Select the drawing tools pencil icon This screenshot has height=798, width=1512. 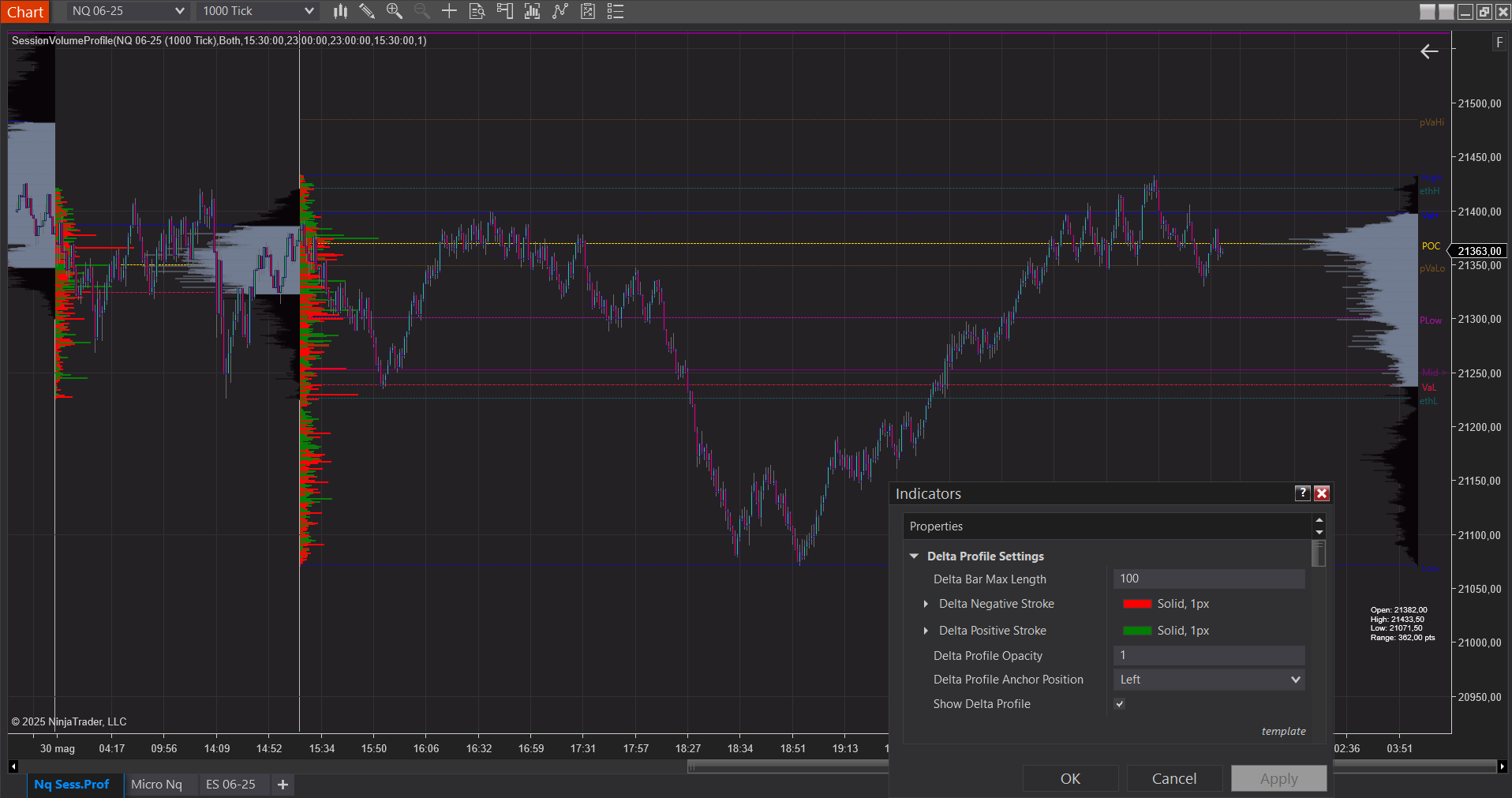tap(367, 11)
